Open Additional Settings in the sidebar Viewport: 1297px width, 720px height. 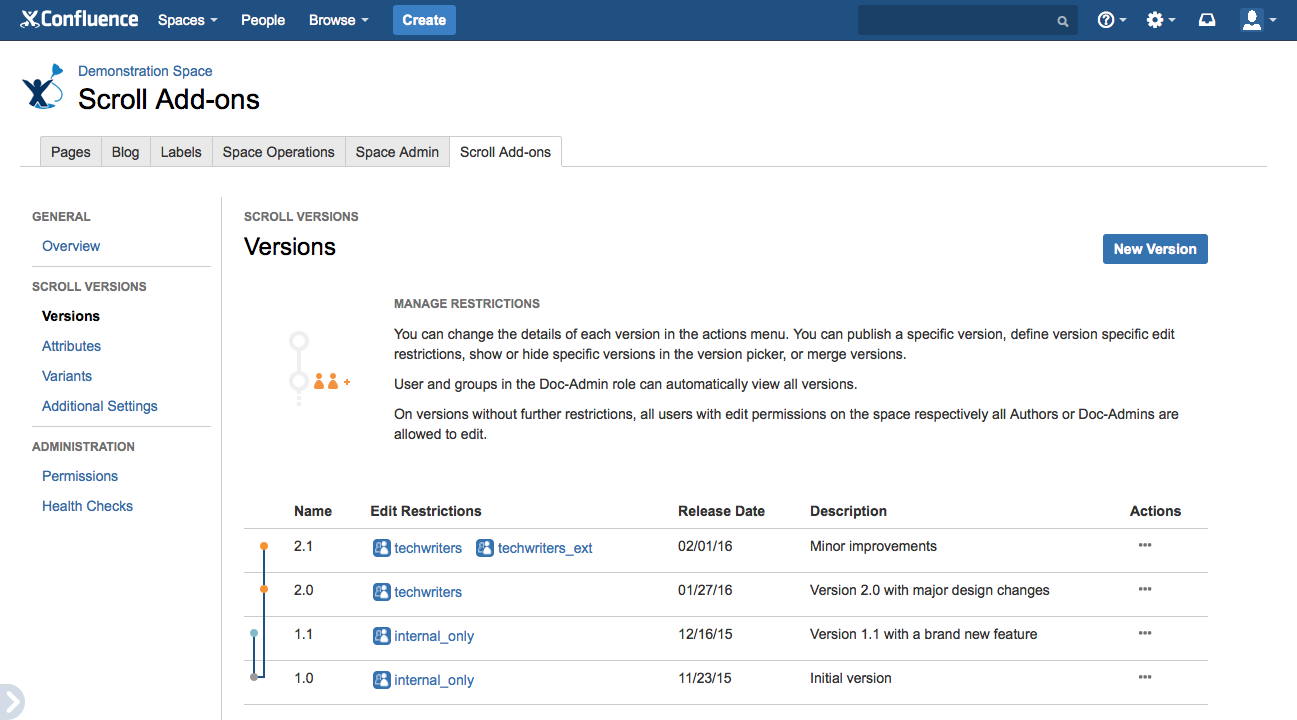coord(100,406)
